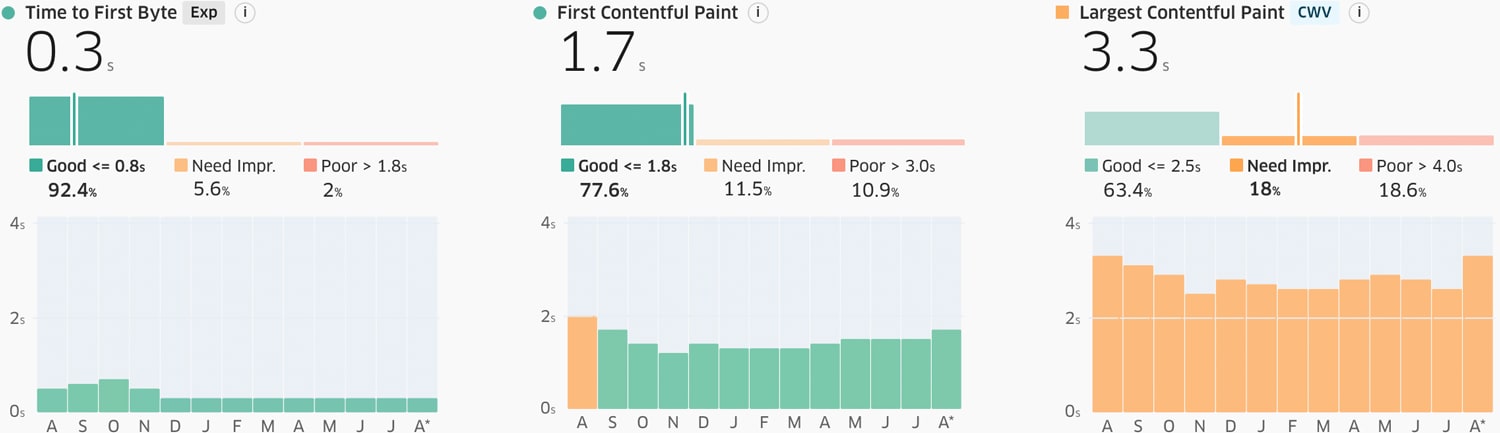The width and height of the screenshot is (1500, 433).
Task: Click Largest Contentful Paint orange square indicator
Action: [x=1062, y=13]
